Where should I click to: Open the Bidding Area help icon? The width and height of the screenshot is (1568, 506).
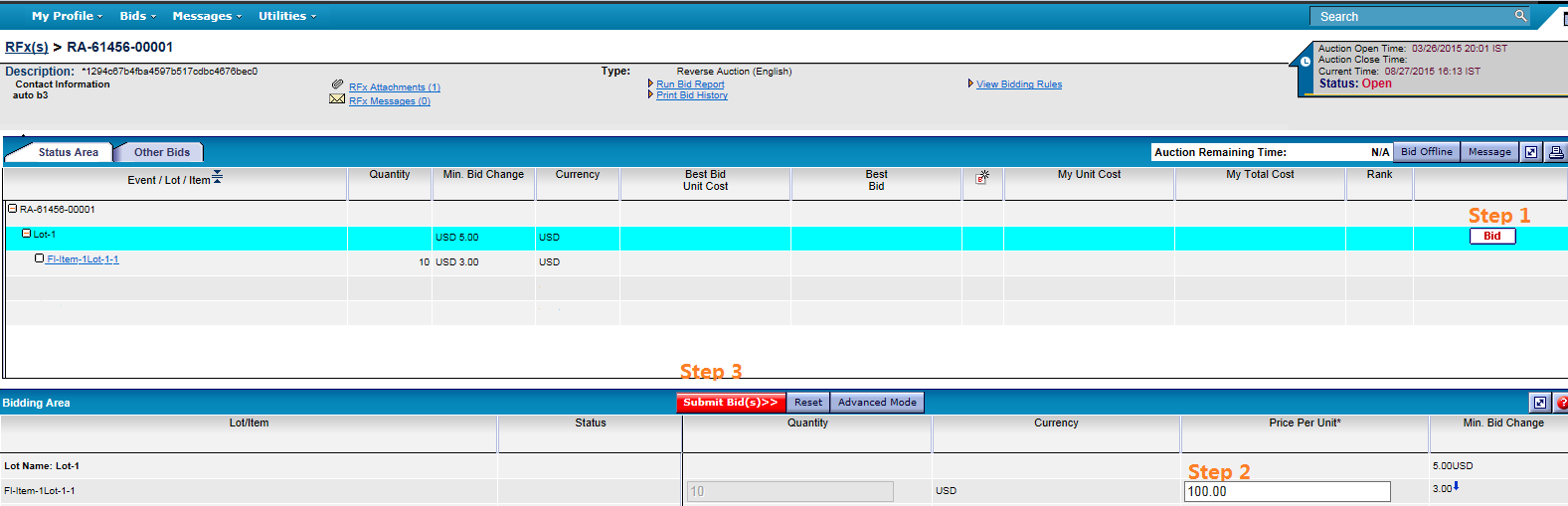(x=1561, y=403)
